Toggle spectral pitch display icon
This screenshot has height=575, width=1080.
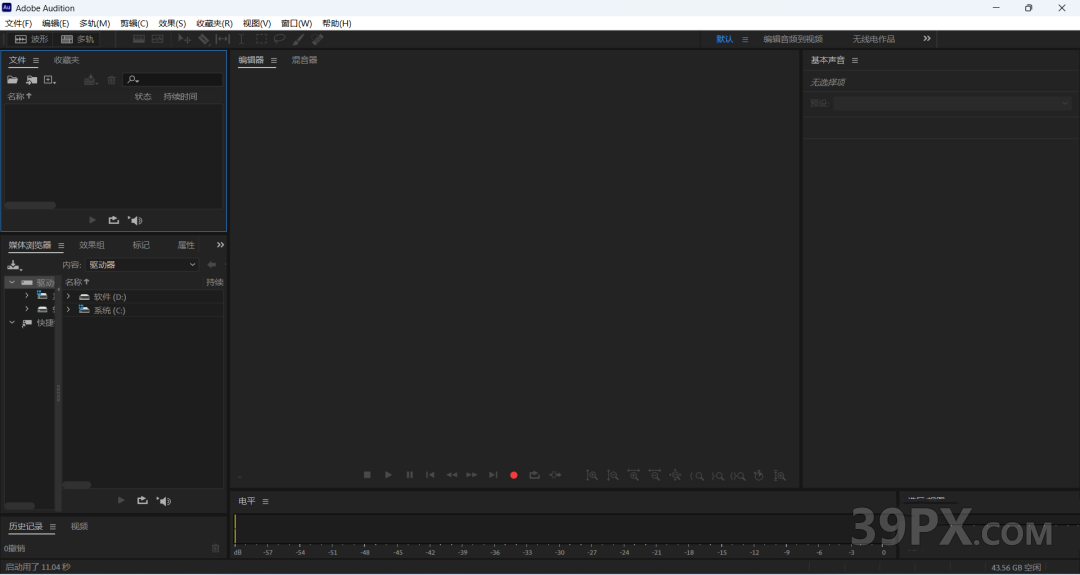click(158, 39)
